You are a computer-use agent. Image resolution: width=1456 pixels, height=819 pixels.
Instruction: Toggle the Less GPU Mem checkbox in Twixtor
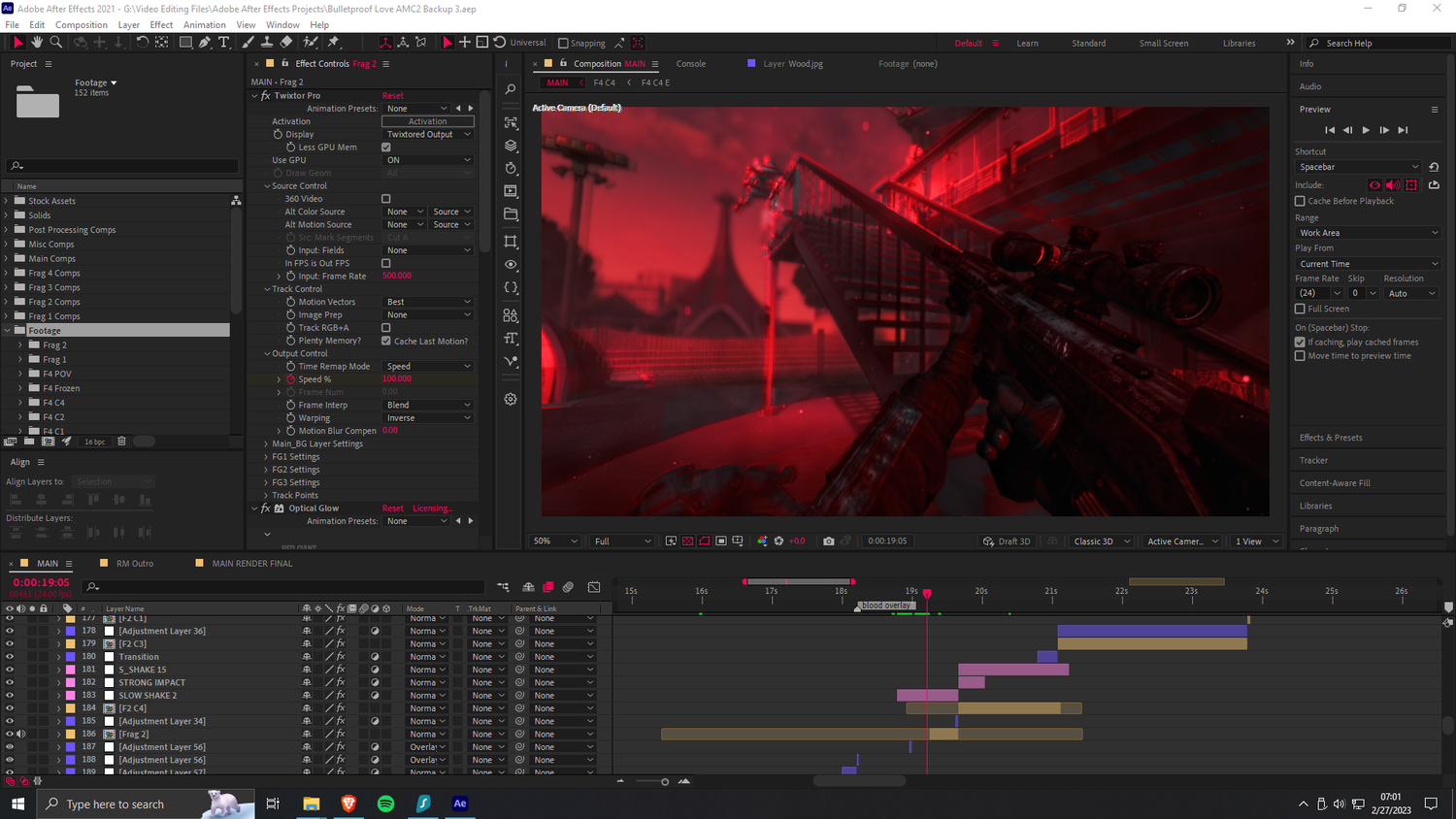coord(385,147)
